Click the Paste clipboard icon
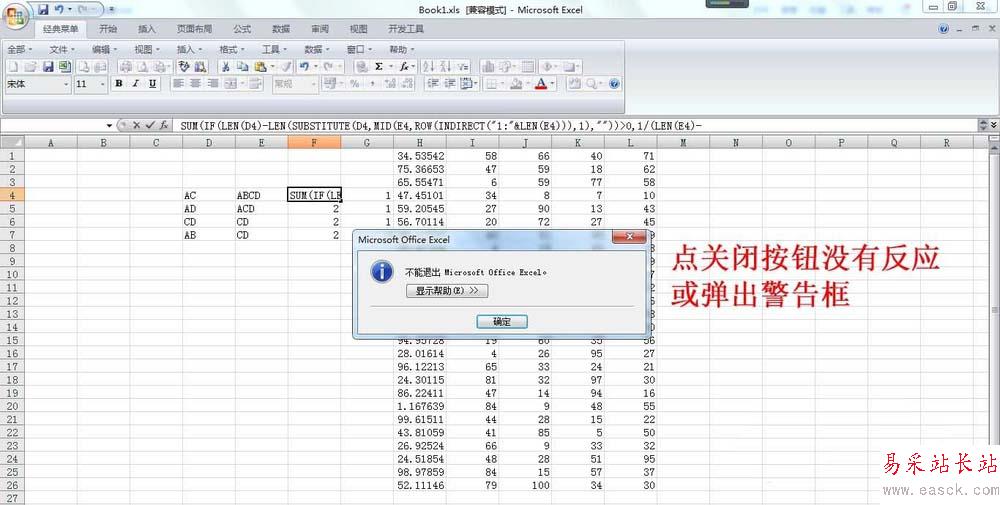Image resolution: width=1000 pixels, height=505 pixels. (x=260, y=66)
